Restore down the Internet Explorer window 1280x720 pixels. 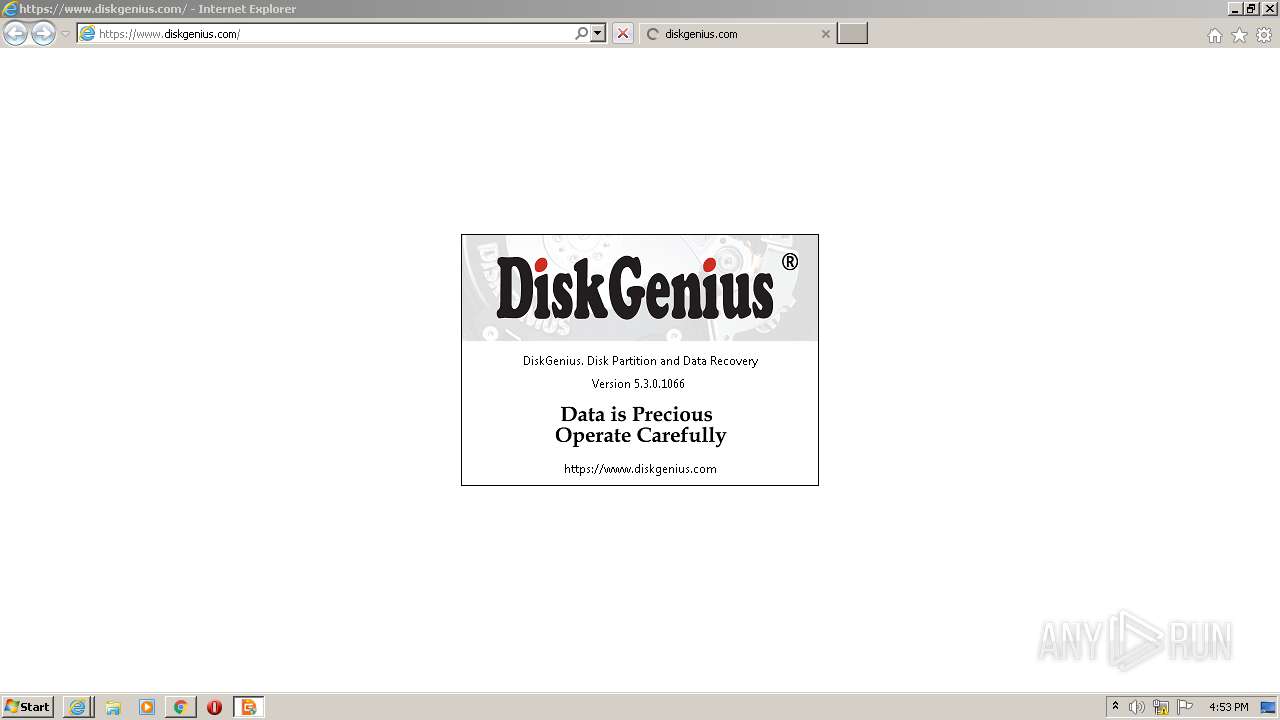point(1251,8)
